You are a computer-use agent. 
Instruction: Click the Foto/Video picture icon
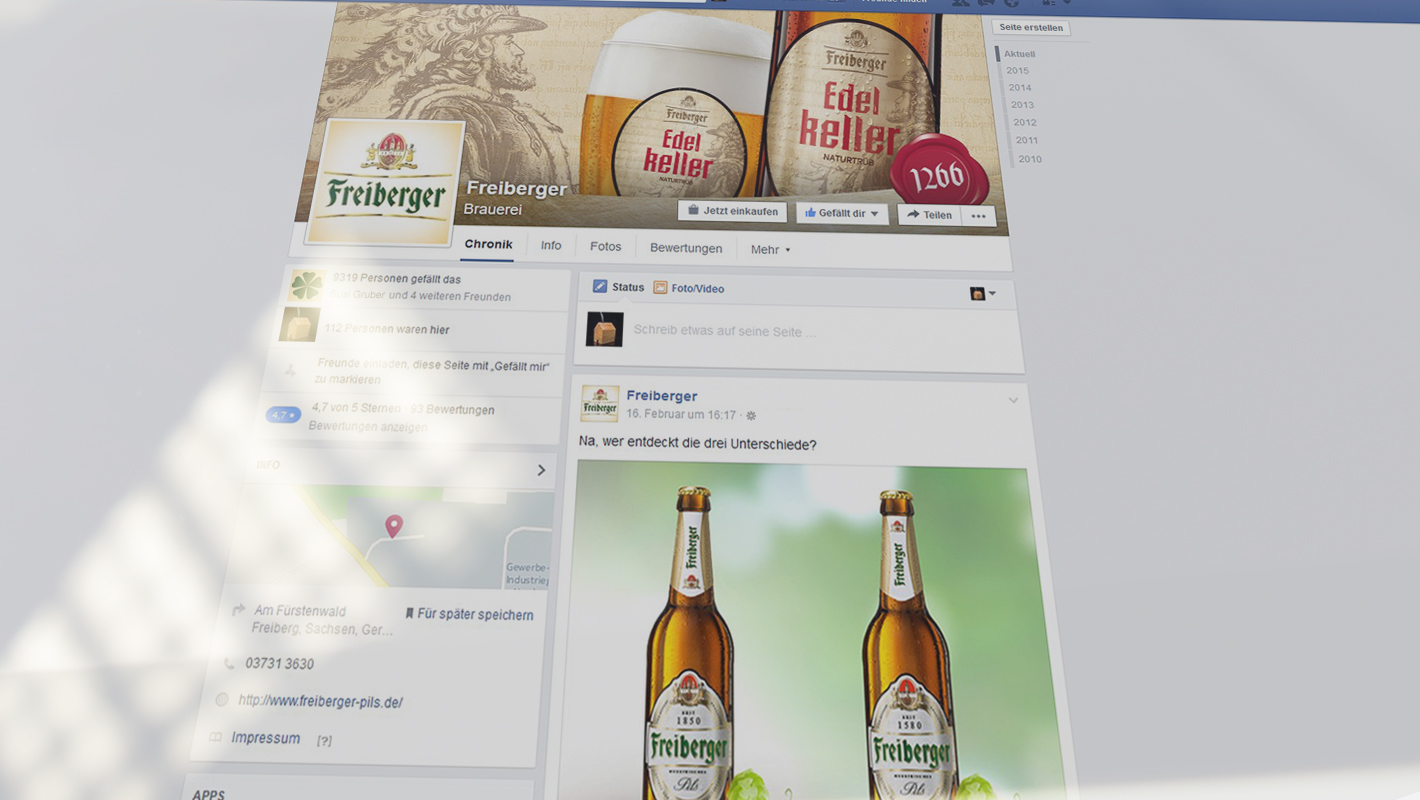click(660, 288)
